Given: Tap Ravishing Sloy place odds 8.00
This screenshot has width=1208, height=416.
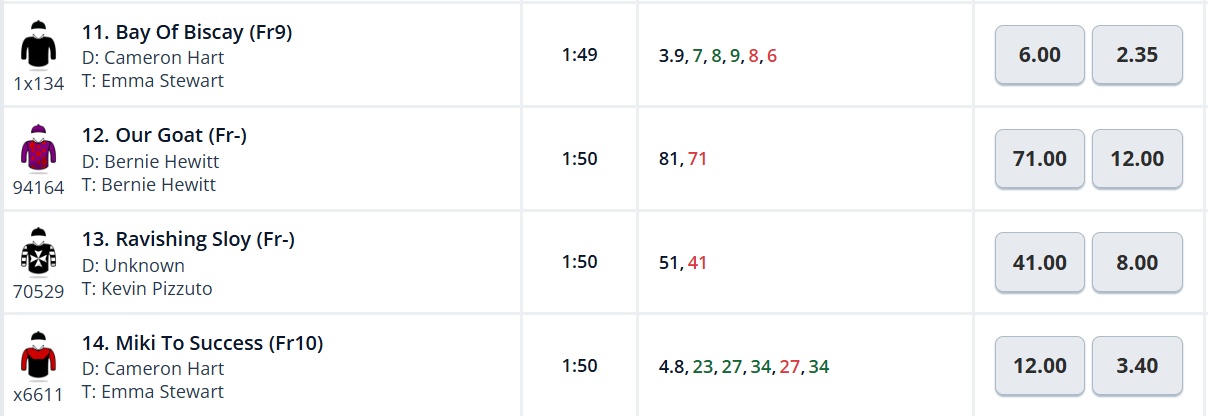Looking at the screenshot, I should [1137, 263].
